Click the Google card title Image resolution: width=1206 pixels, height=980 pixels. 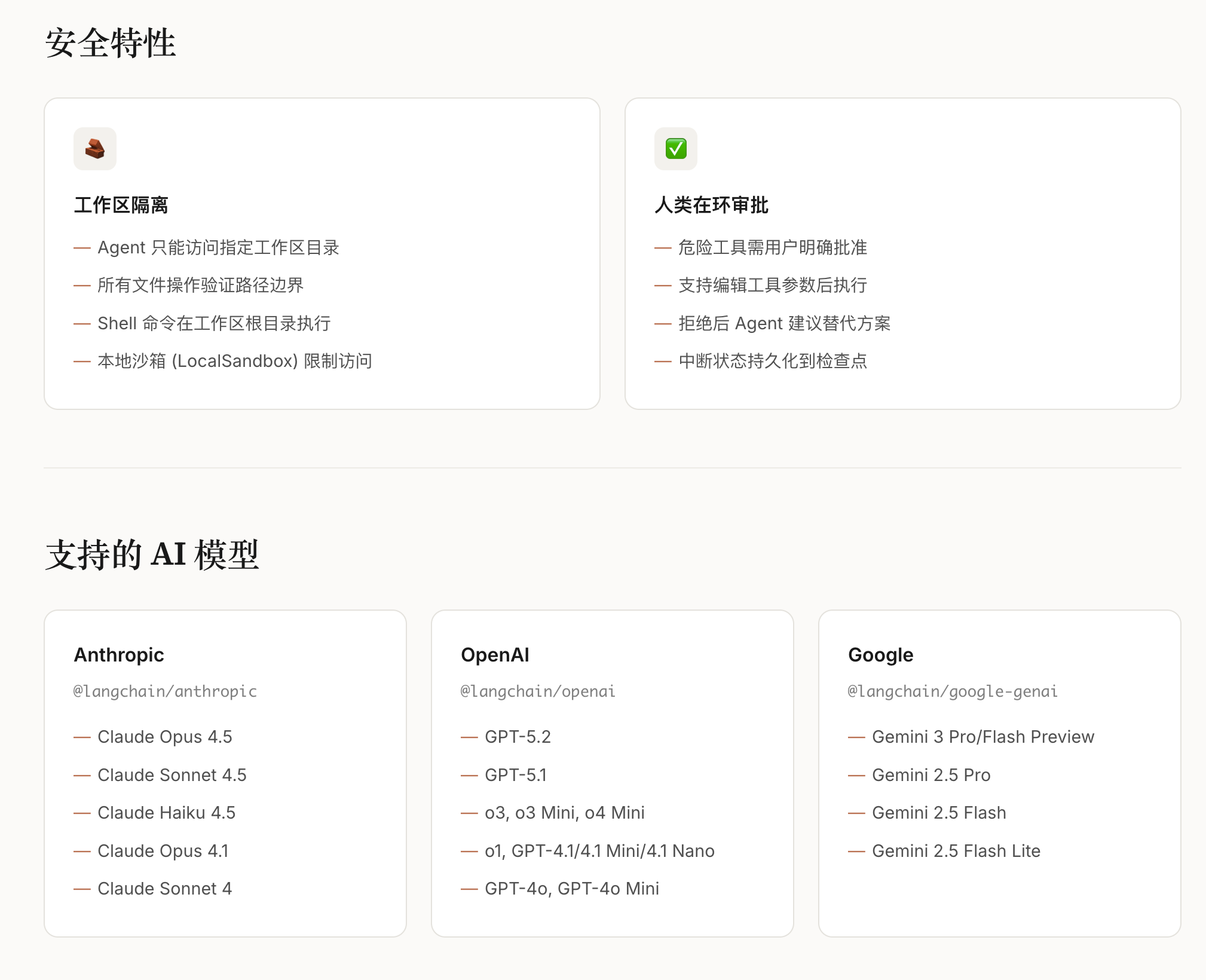(x=880, y=655)
